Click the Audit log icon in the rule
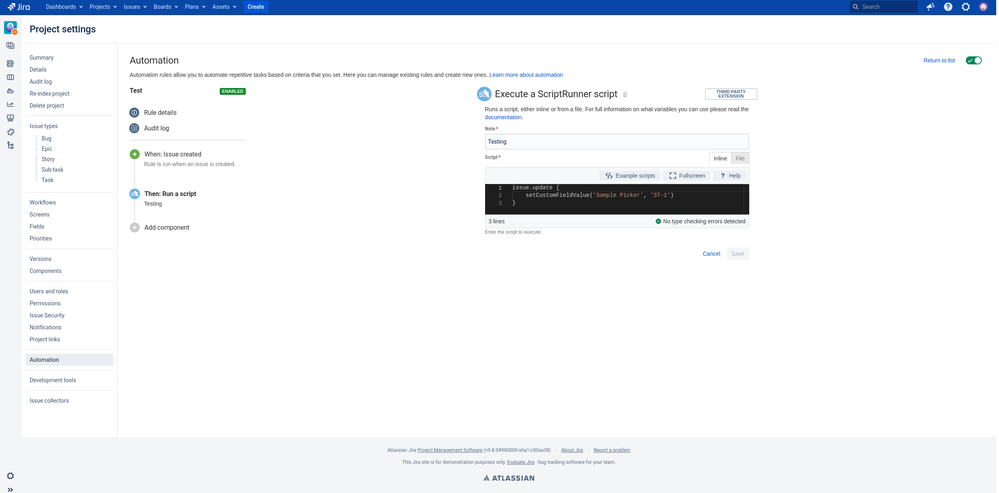 134,128
